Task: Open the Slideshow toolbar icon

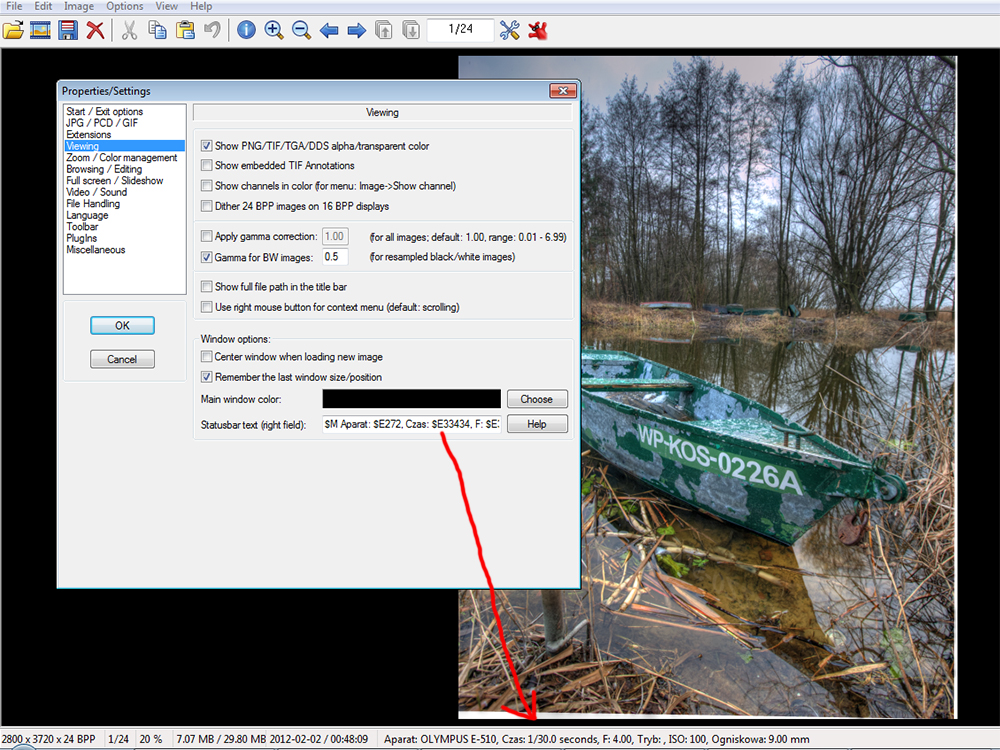Action: pos(40,30)
